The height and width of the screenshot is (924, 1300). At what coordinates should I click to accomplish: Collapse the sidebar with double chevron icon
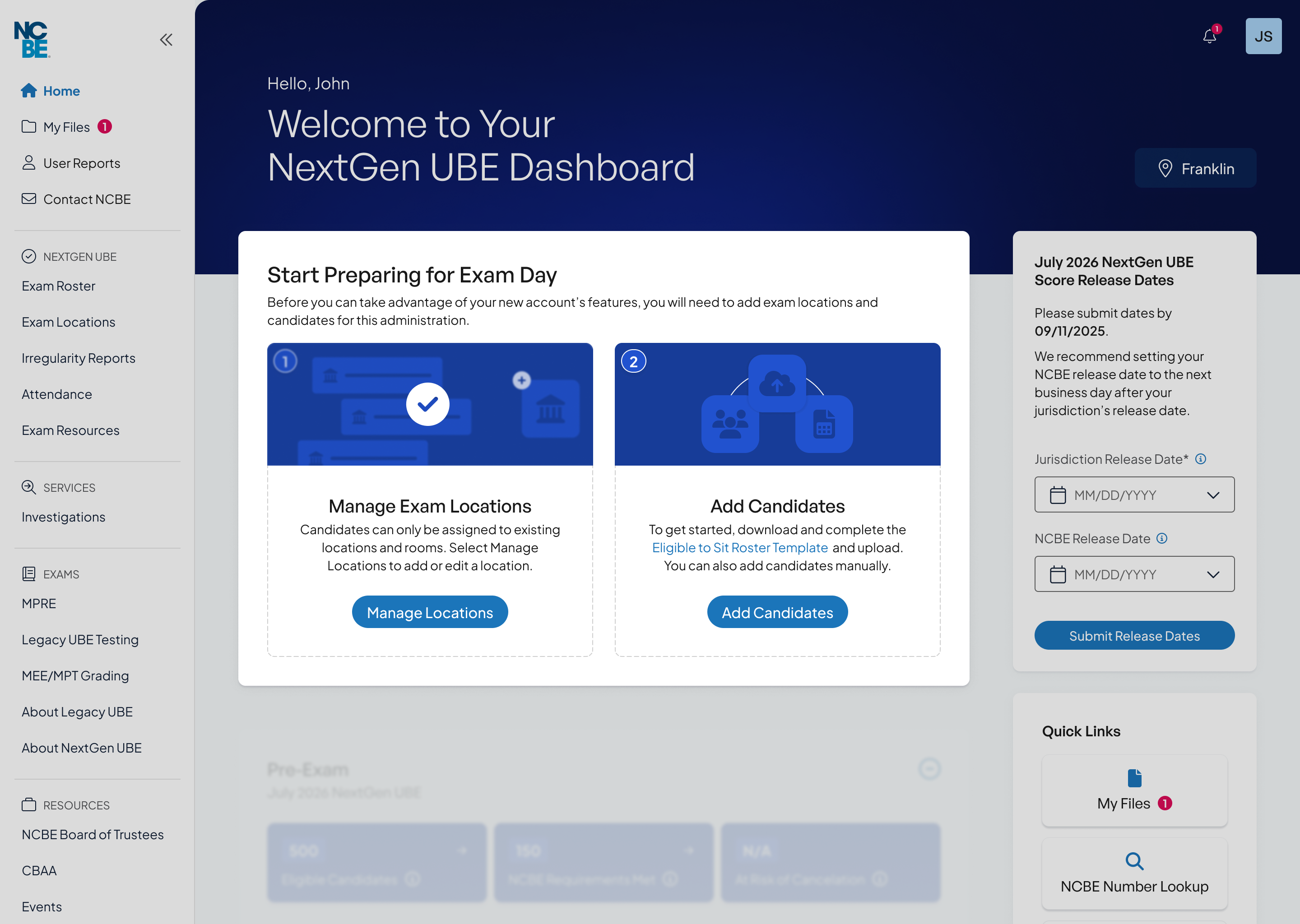click(166, 39)
